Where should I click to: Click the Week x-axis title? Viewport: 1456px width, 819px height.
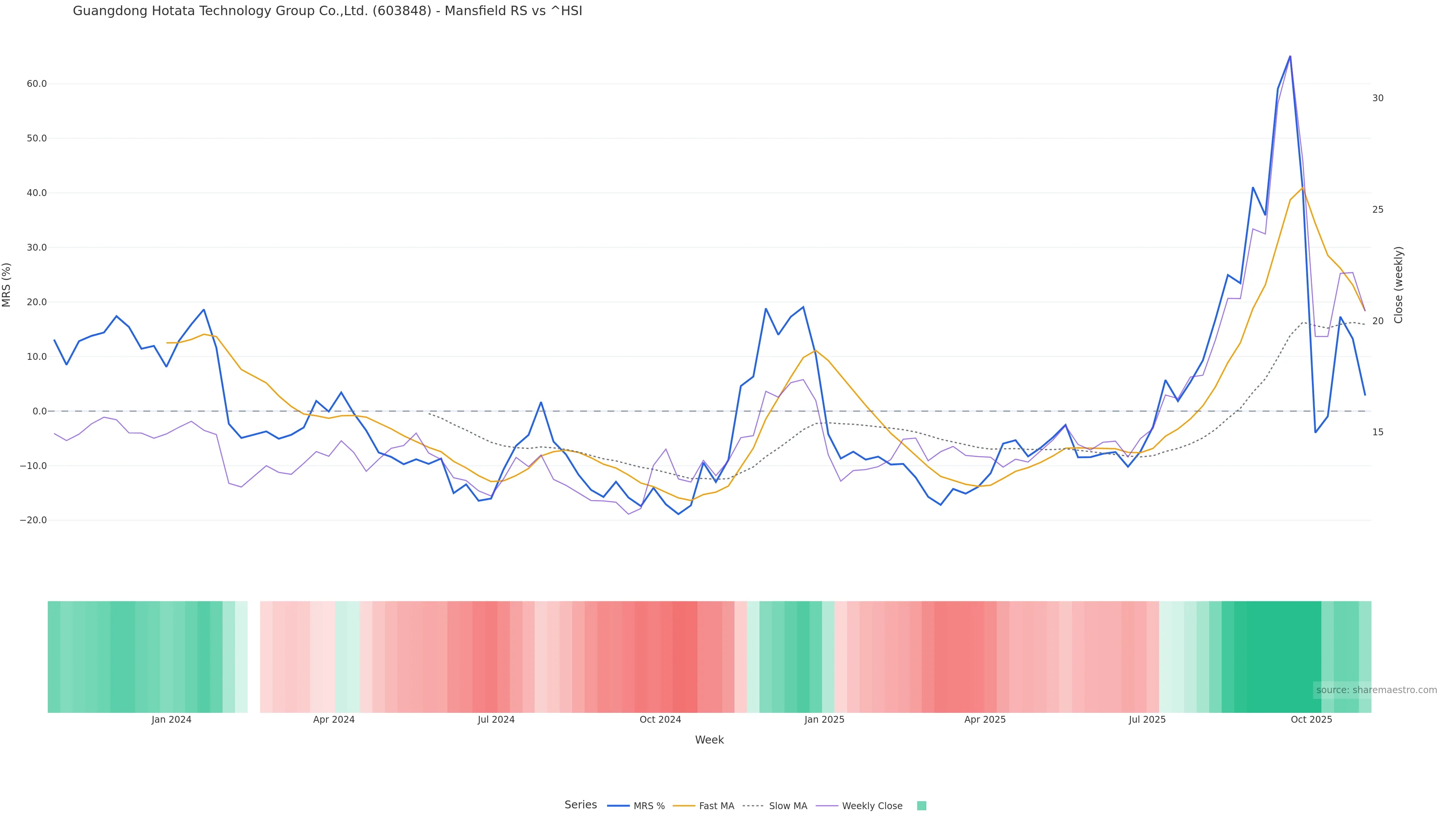click(709, 740)
